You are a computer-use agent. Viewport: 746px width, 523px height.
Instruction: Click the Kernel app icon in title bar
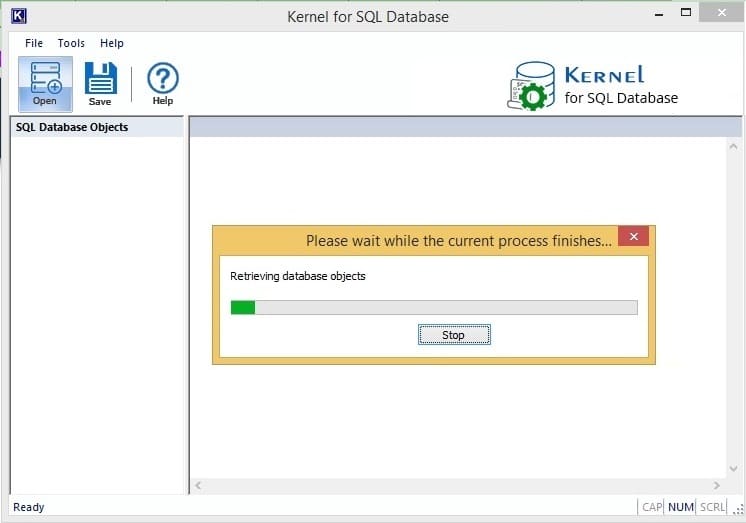tap(19, 16)
